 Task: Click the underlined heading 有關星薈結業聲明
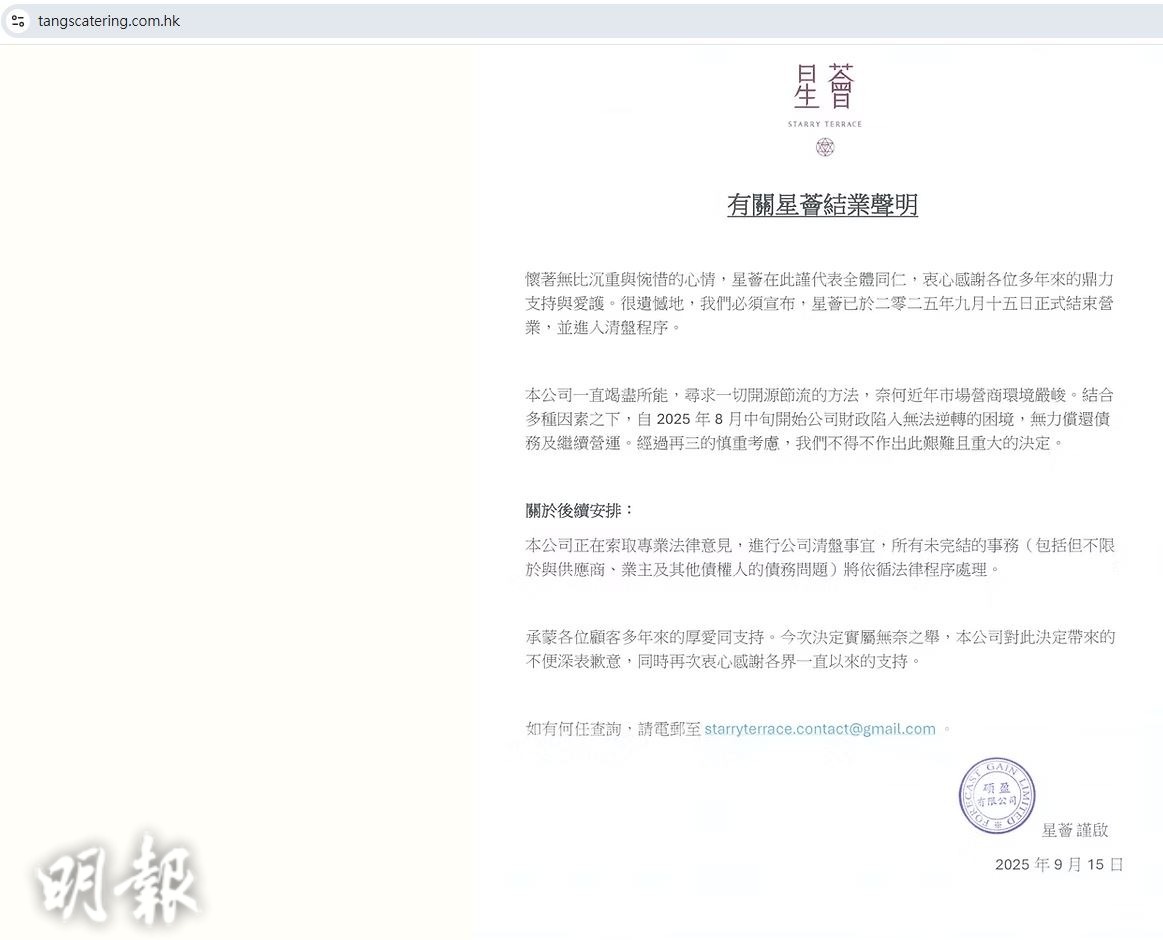(822, 205)
